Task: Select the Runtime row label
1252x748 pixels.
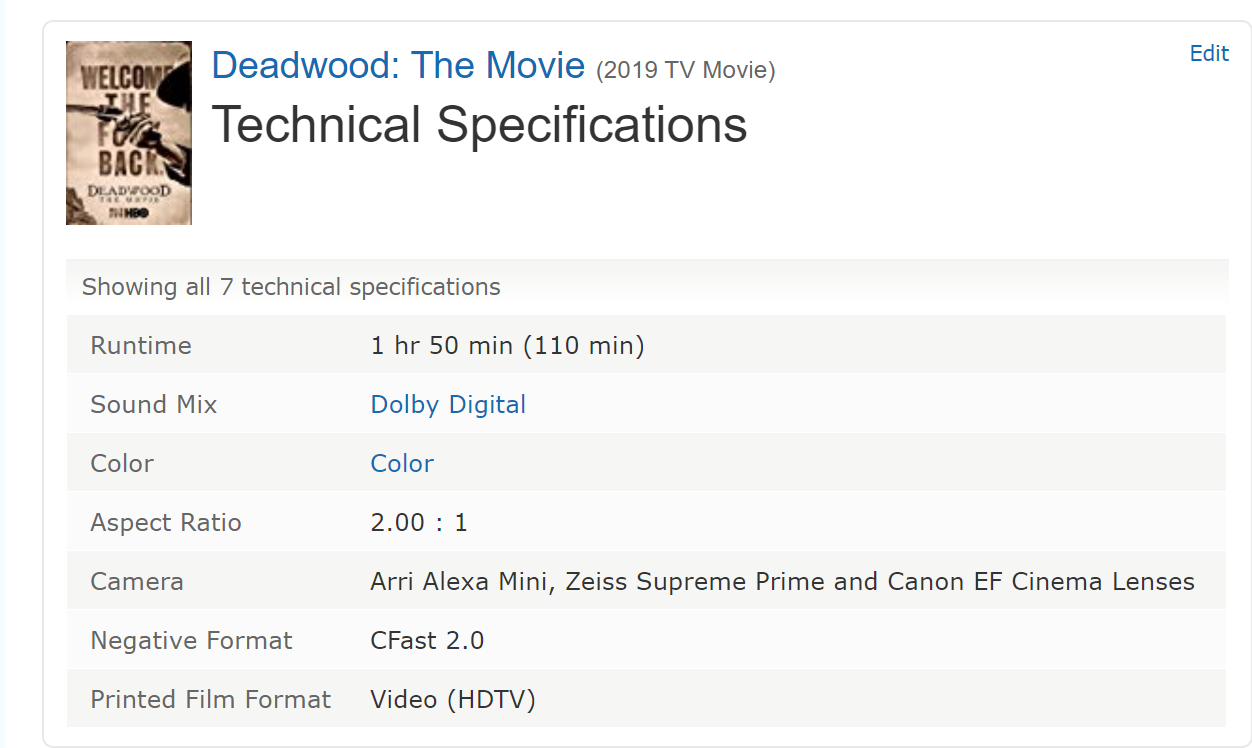Action: click(x=141, y=346)
